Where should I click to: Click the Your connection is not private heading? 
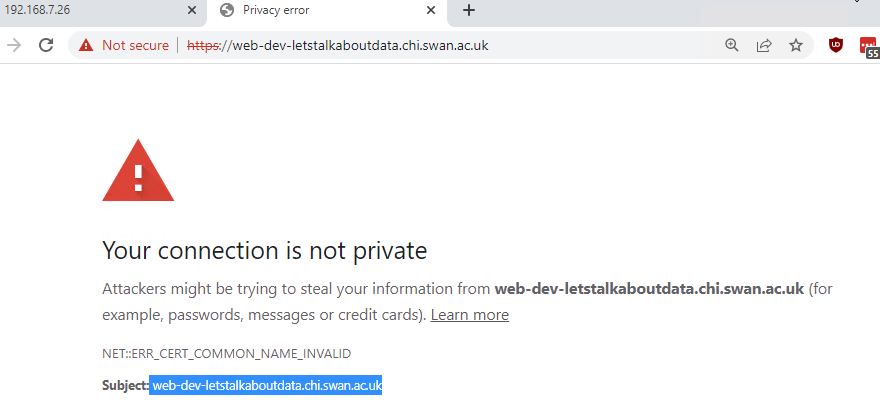(264, 250)
